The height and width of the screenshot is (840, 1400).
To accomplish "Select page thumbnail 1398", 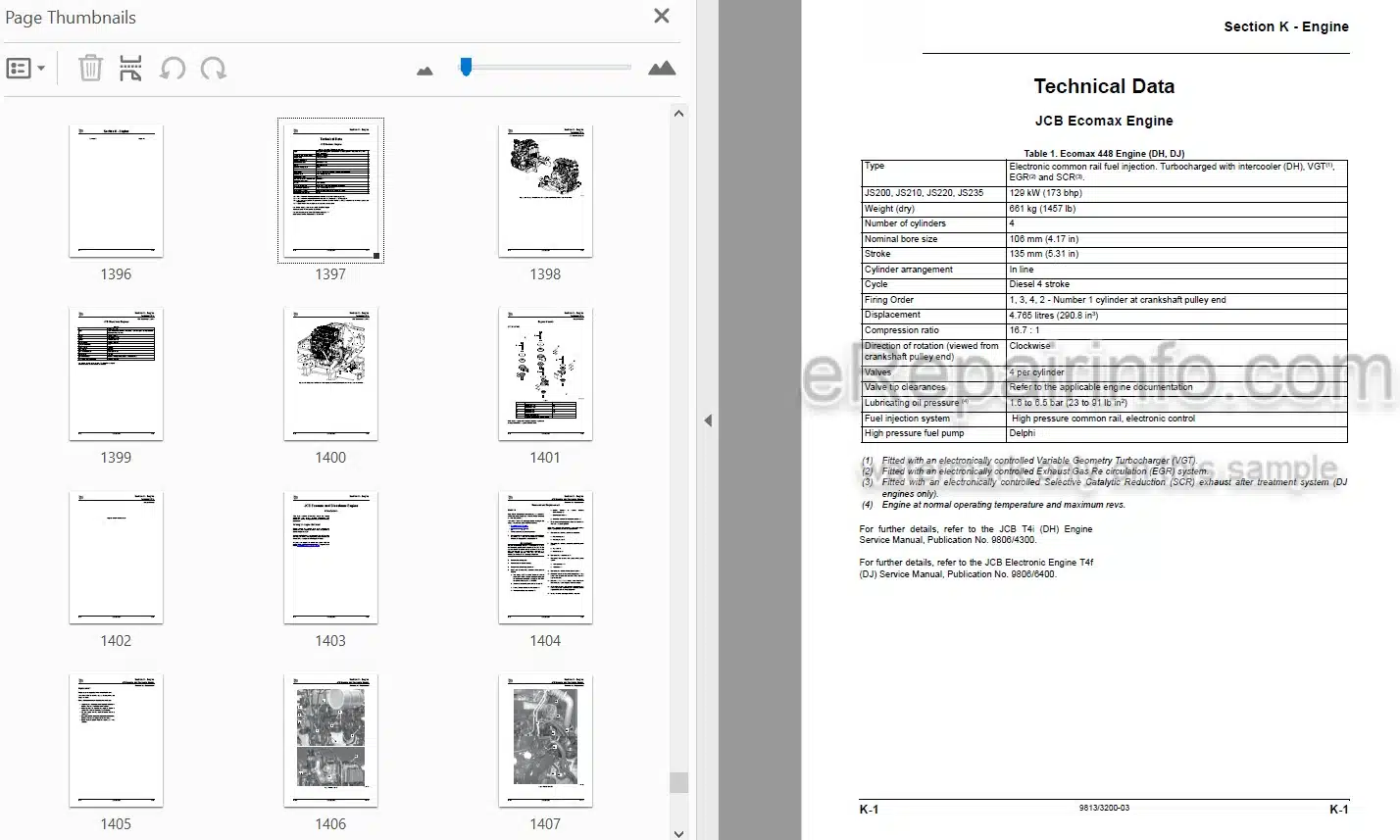I will tap(545, 191).
